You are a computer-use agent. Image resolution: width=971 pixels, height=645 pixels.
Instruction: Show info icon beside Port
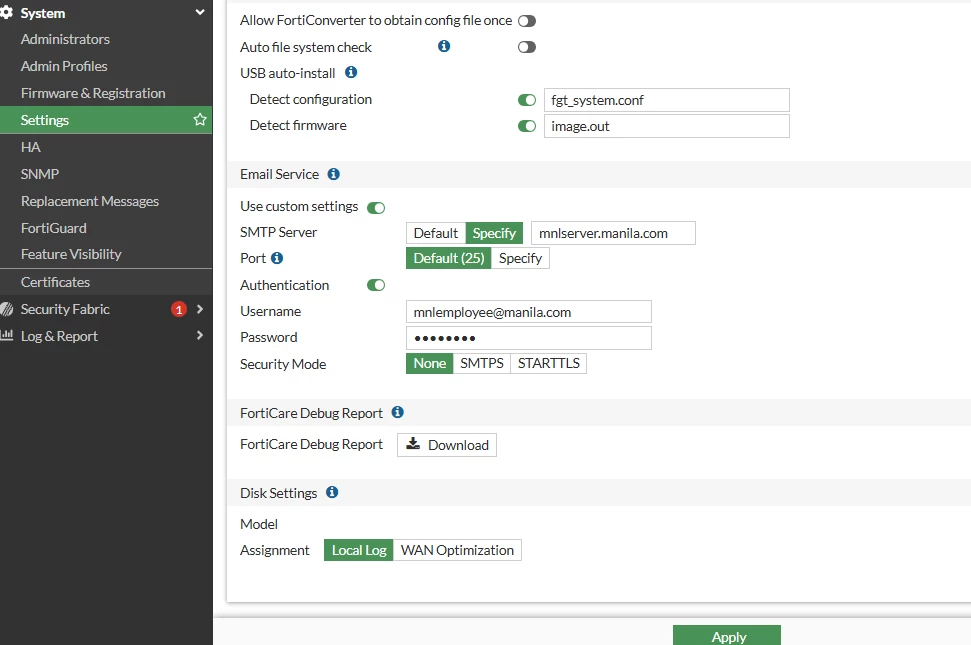click(x=277, y=258)
